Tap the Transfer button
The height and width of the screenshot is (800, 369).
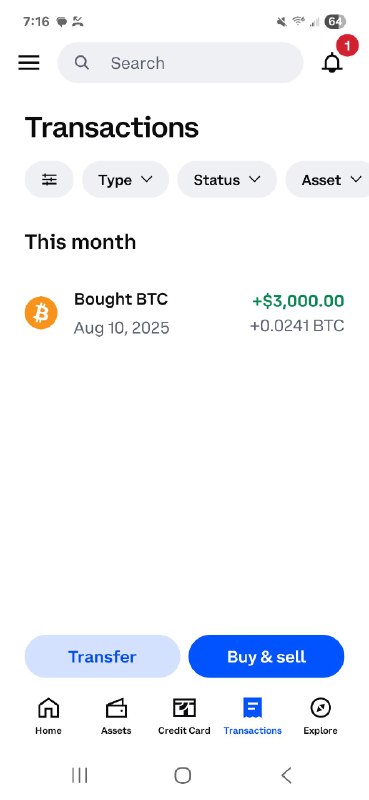point(103,657)
